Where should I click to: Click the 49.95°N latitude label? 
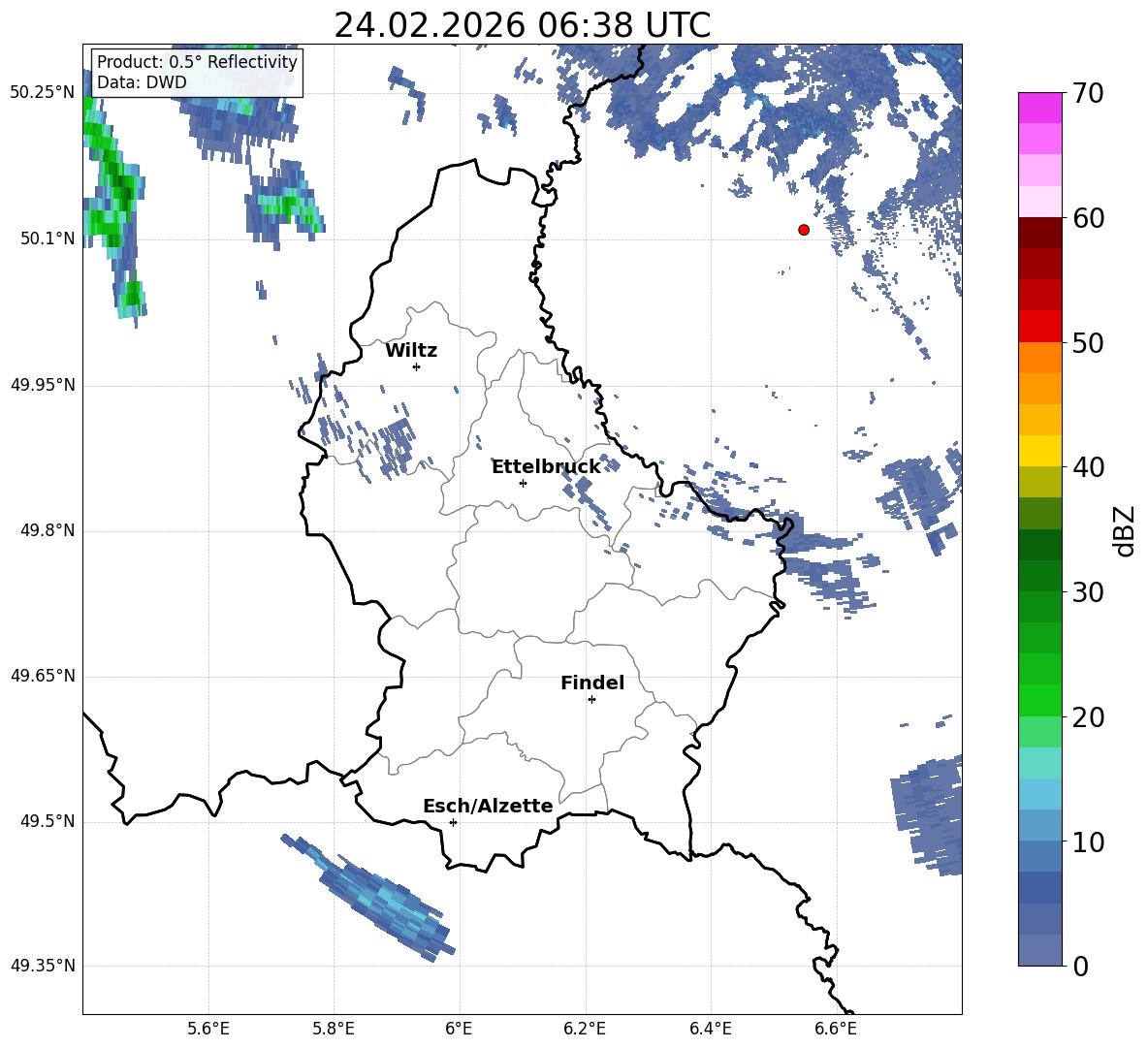pyautogui.click(x=44, y=384)
